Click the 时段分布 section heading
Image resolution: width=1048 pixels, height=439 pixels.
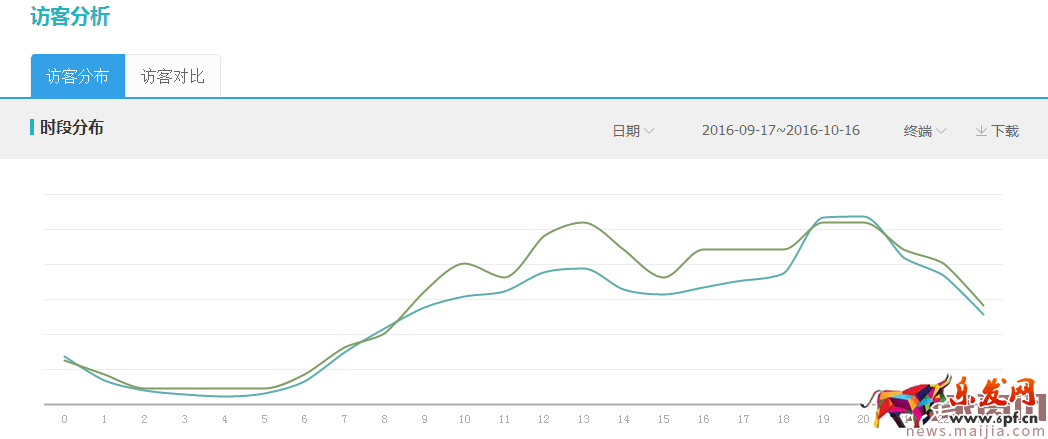pyautogui.click(x=72, y=128)
